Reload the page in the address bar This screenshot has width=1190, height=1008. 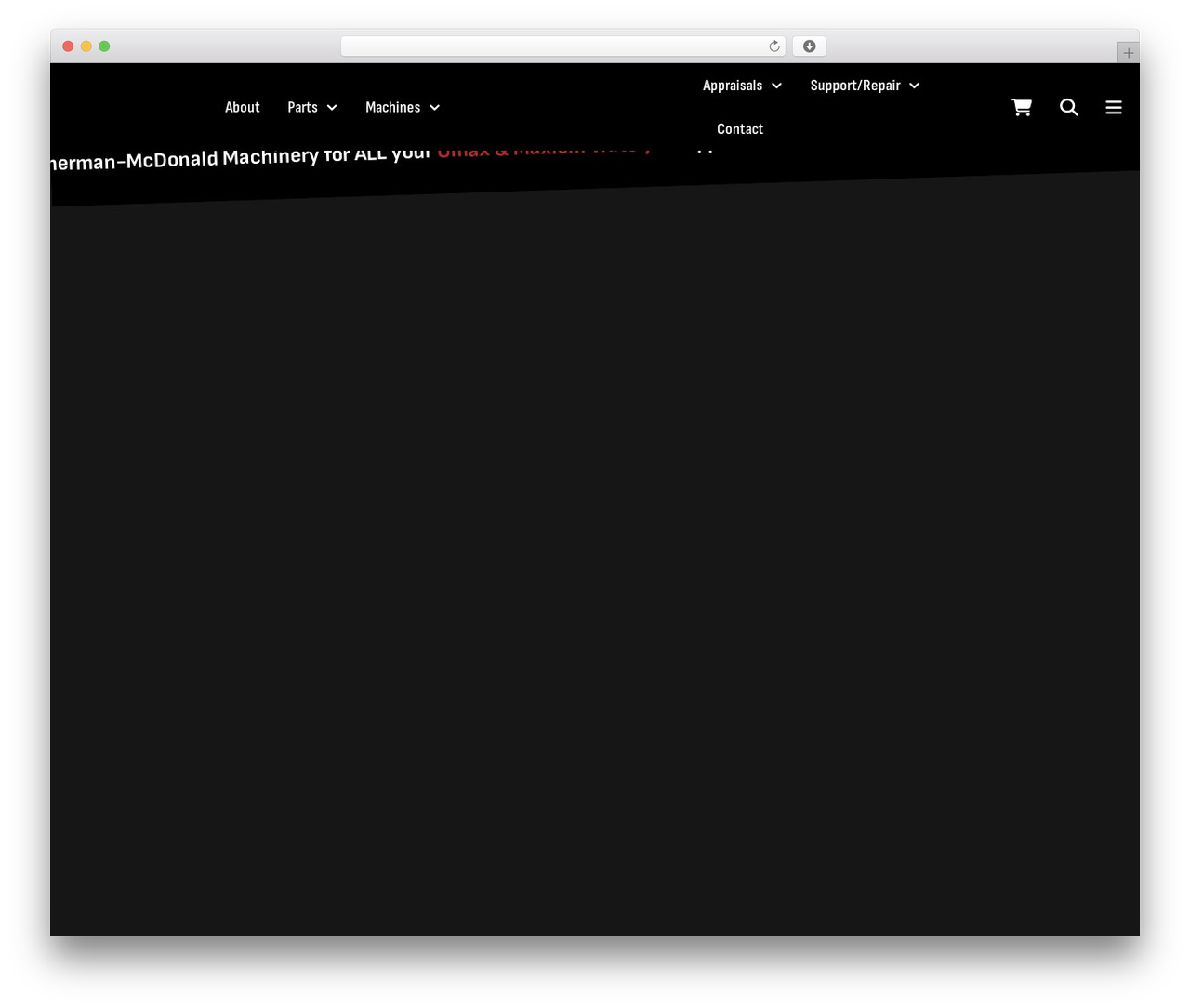pyautogui.click(x=774, y=46)
